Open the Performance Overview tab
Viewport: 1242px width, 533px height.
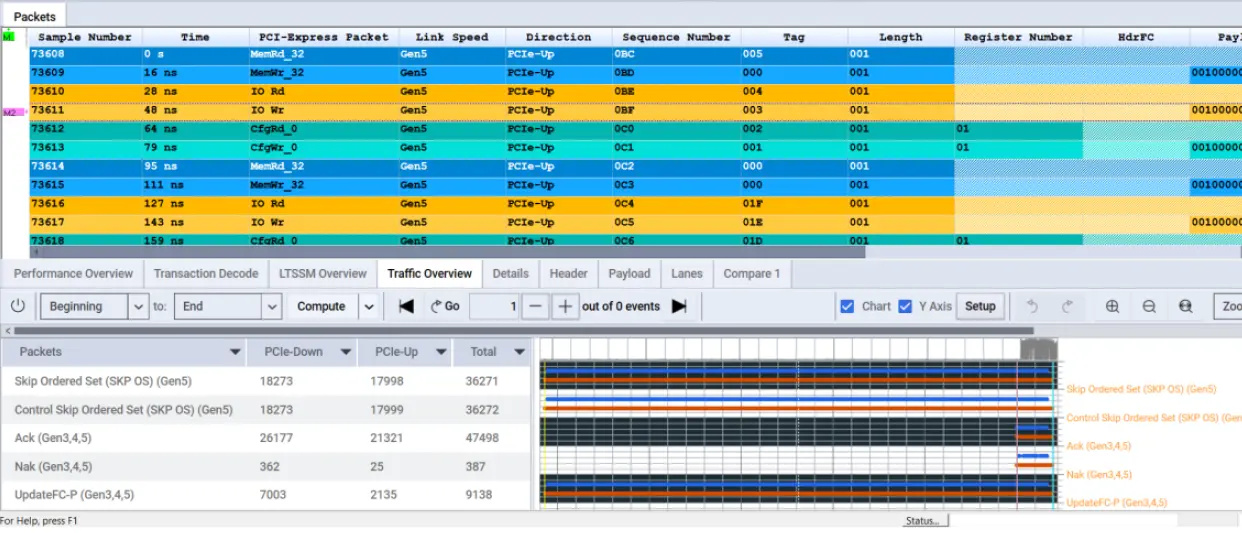click(73, 273)
